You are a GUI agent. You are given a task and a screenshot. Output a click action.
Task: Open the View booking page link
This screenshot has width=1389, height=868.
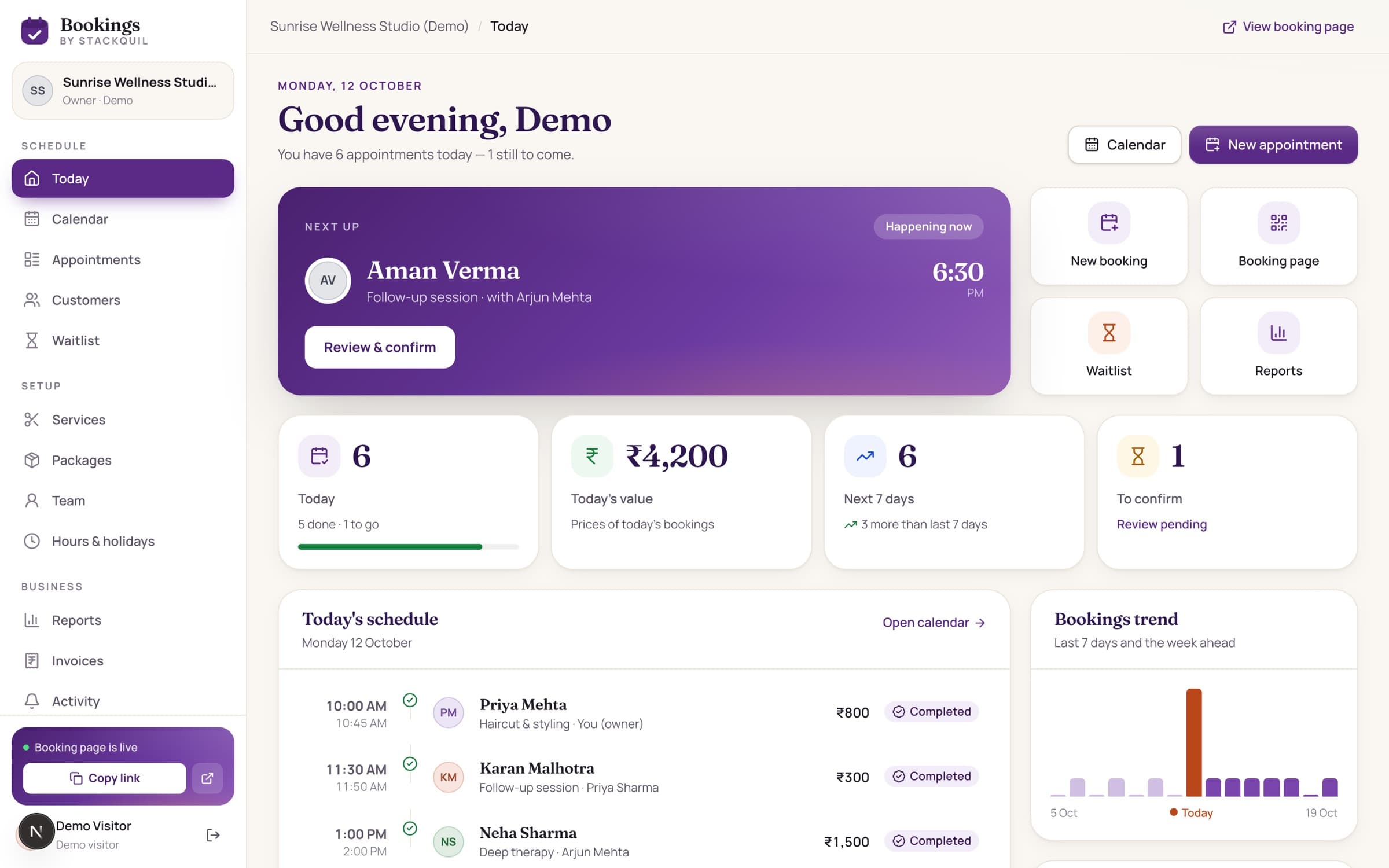tap(1288, 27)
